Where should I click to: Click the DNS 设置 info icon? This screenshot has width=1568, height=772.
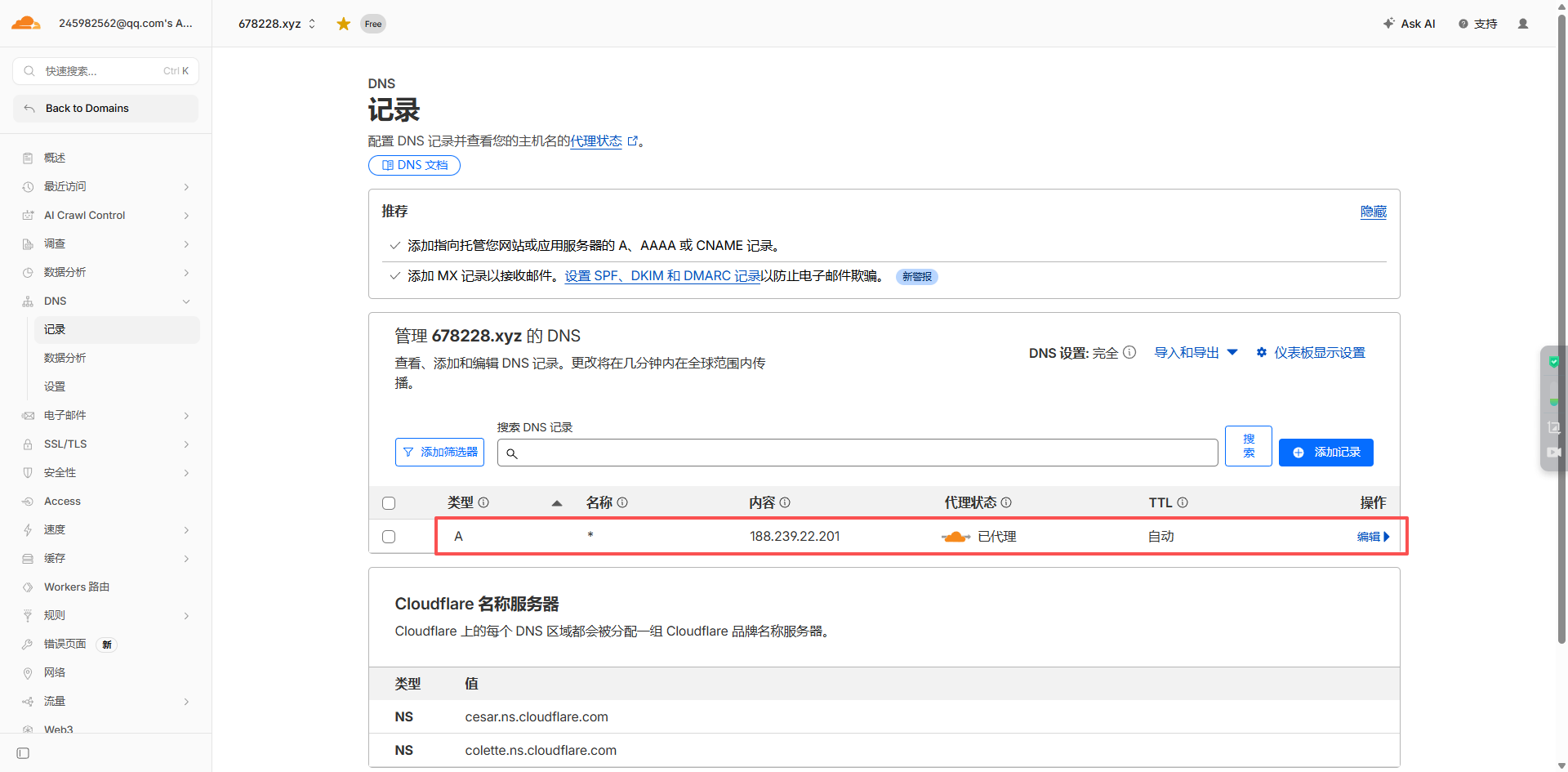(x=1129, y=352)
